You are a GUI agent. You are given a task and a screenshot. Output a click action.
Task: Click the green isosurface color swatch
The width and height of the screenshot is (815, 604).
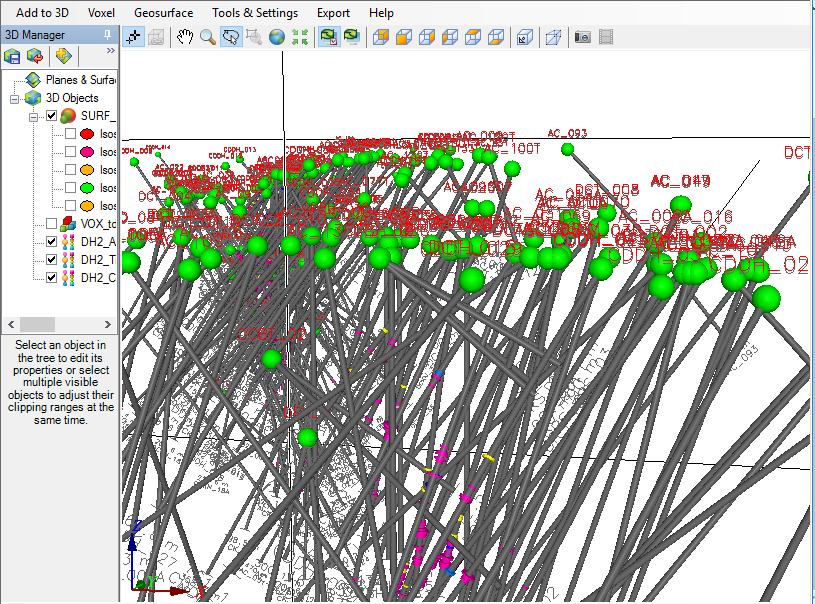pyautogui.click(x=87, y=188)
